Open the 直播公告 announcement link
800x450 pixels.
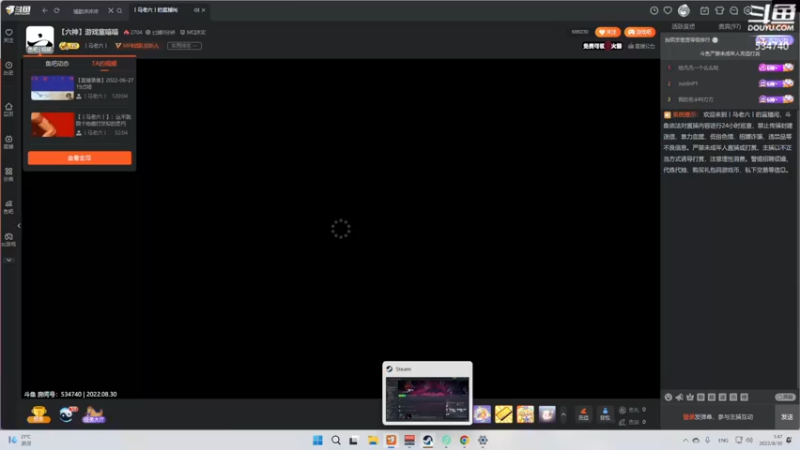coord(641,46)
